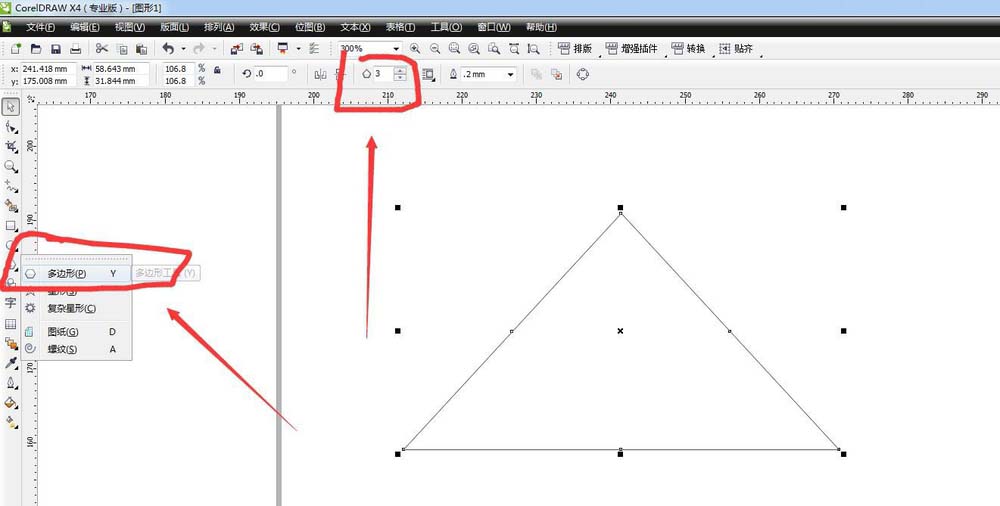Save the drawing with the floppy icon

[x=56, y=48]
